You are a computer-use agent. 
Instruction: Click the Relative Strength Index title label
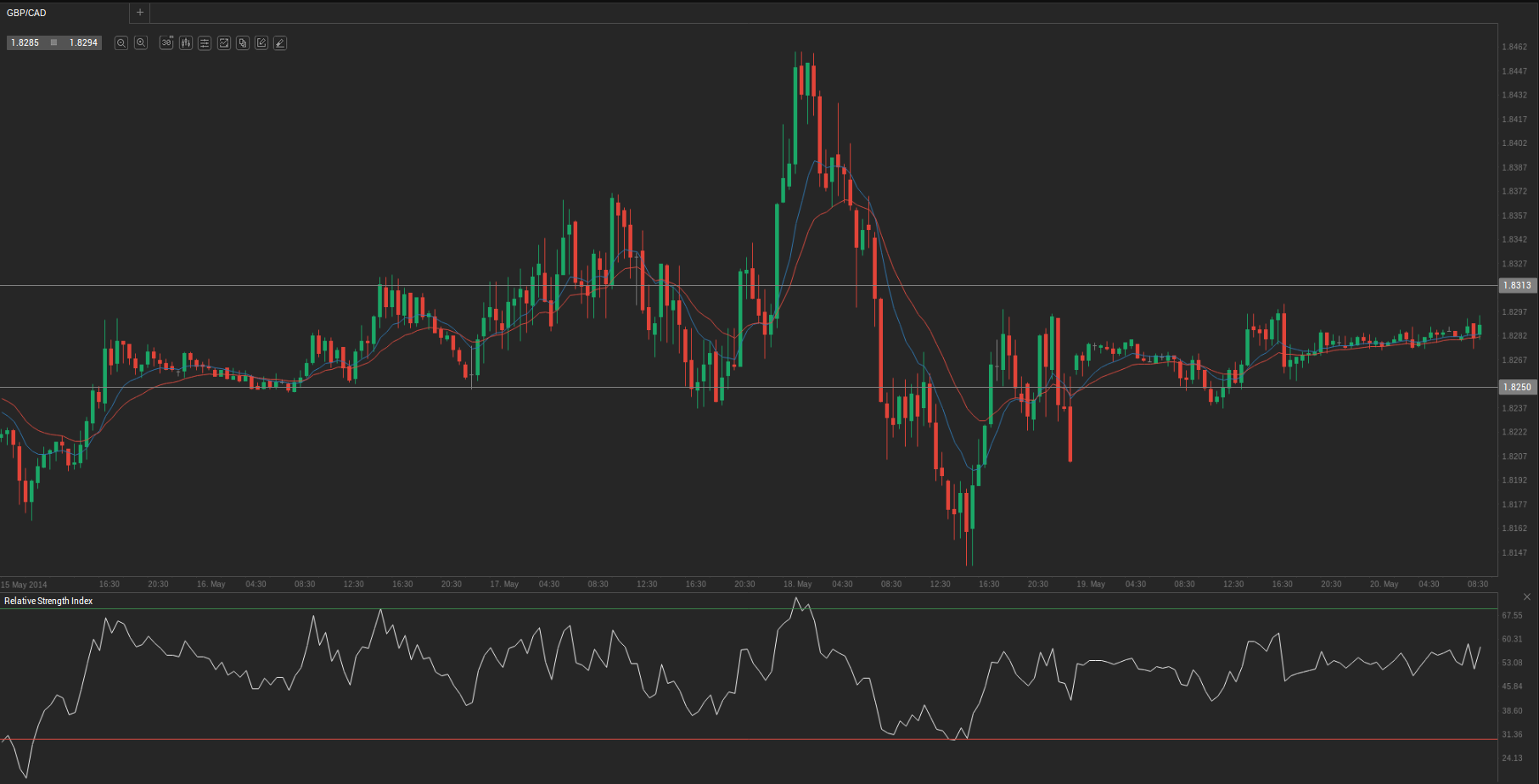pos(48,601)
